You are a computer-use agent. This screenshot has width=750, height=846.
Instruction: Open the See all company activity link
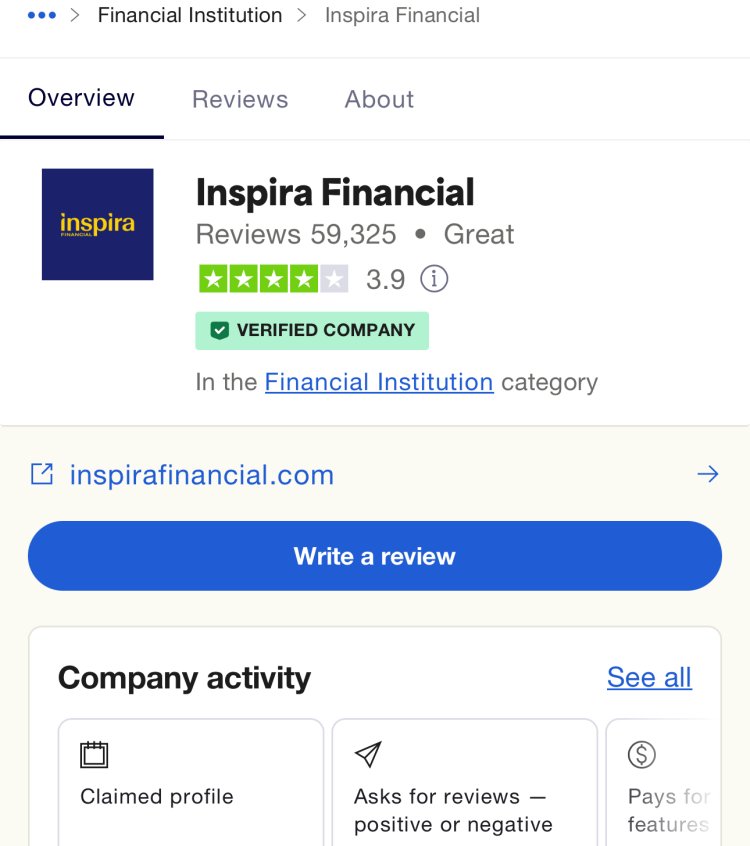pos(649,677)
